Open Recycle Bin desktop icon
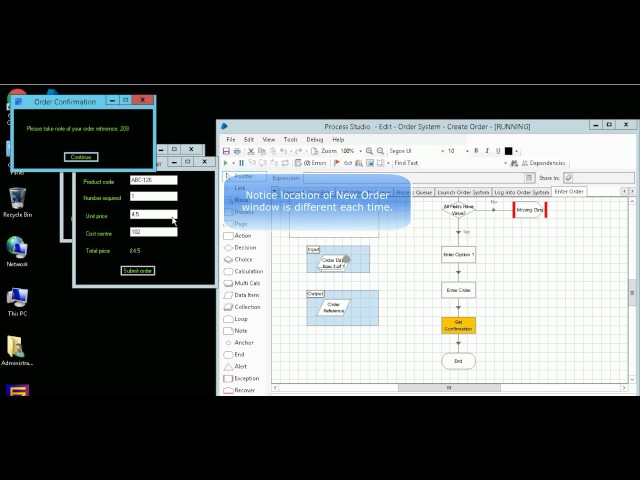The height and width of the screenshot is (480, 640). (17, 202)
